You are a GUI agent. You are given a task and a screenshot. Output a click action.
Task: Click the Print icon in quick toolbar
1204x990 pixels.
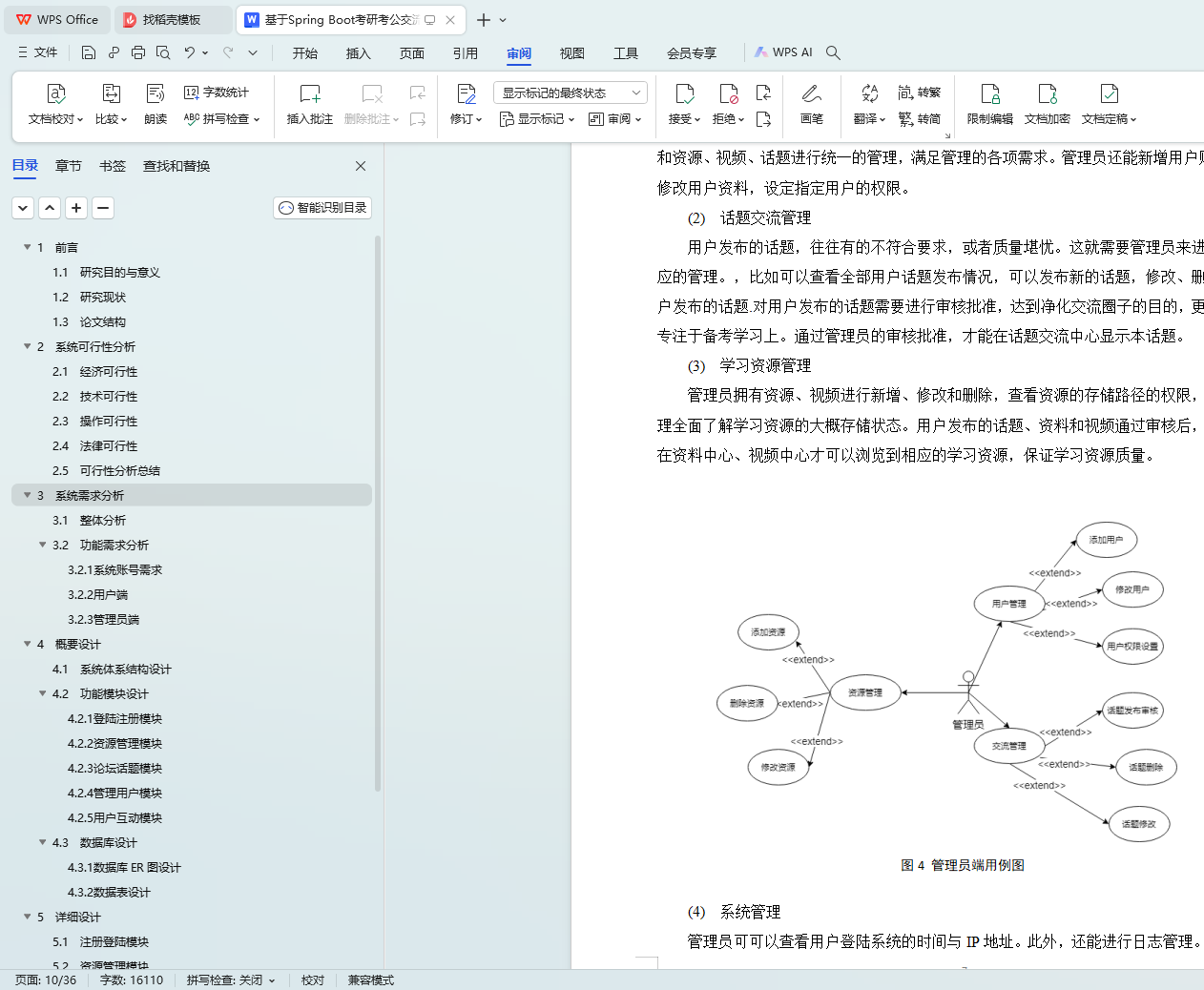pos(138,52)
